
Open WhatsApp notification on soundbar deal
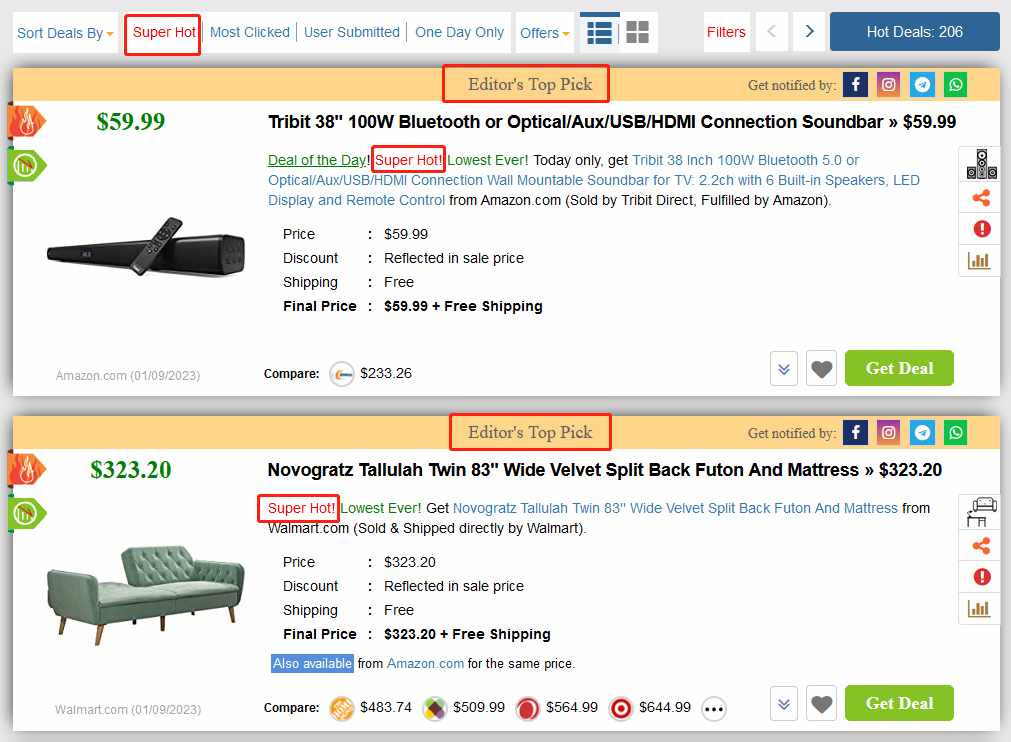click(956, 84)
